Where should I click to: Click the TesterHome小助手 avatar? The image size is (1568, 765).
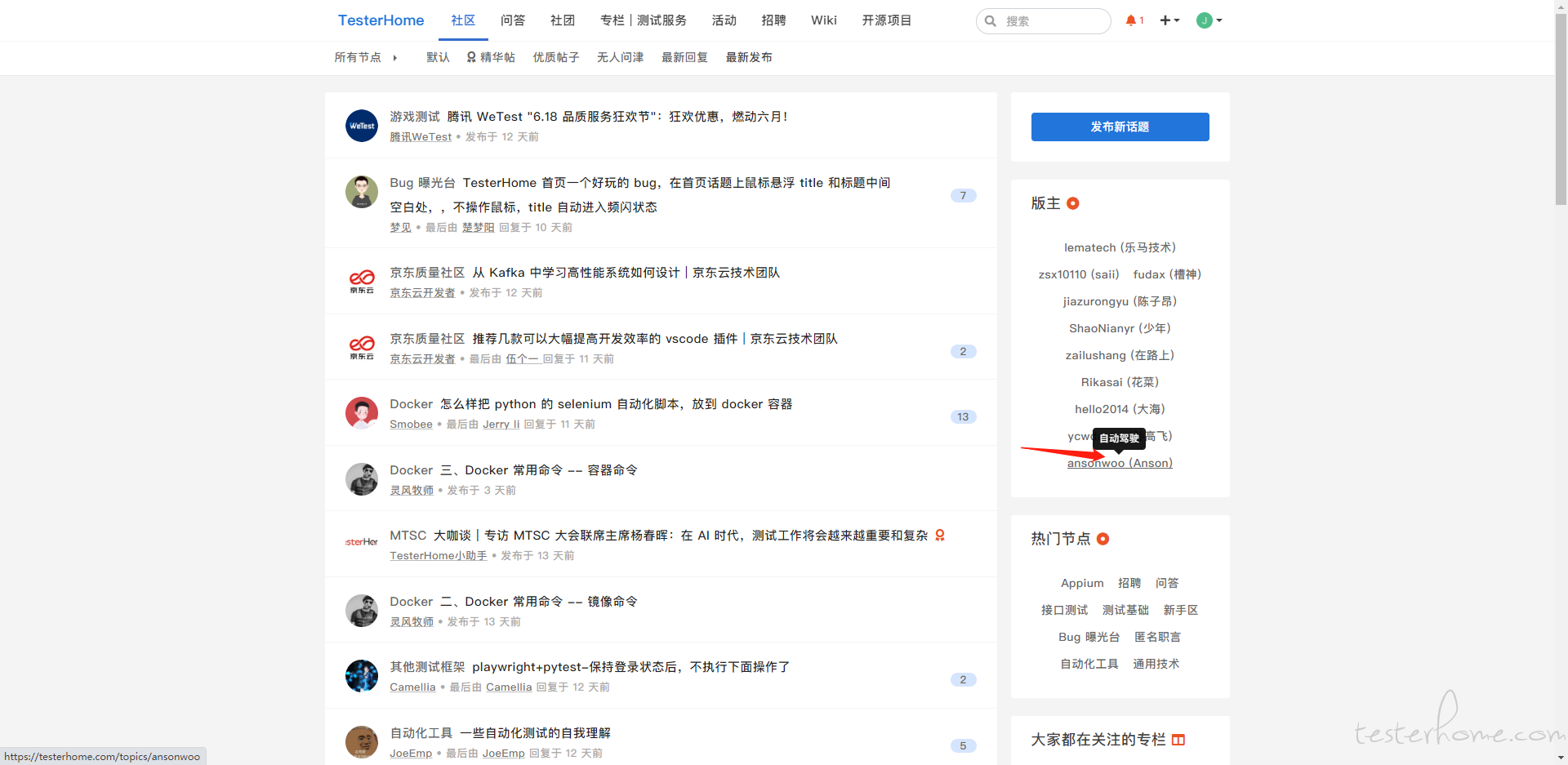tap(362, 542)
